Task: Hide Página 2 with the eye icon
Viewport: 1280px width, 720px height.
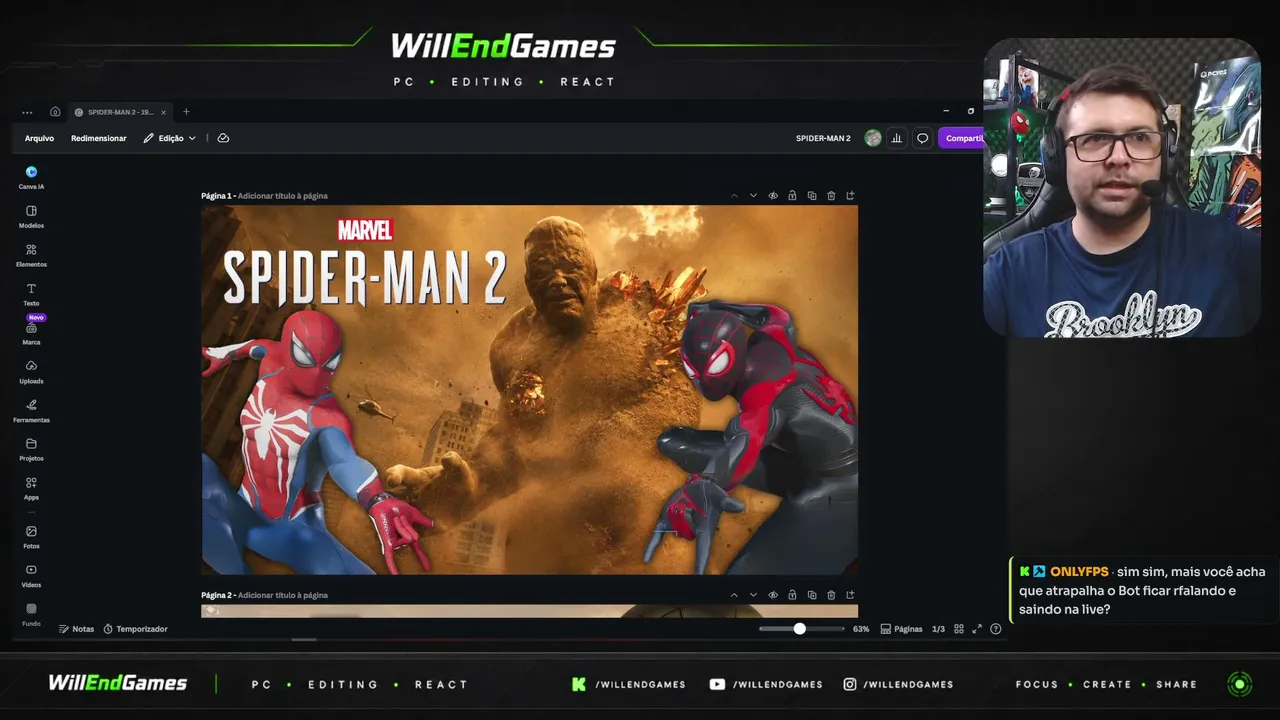Action: (773, 595)
